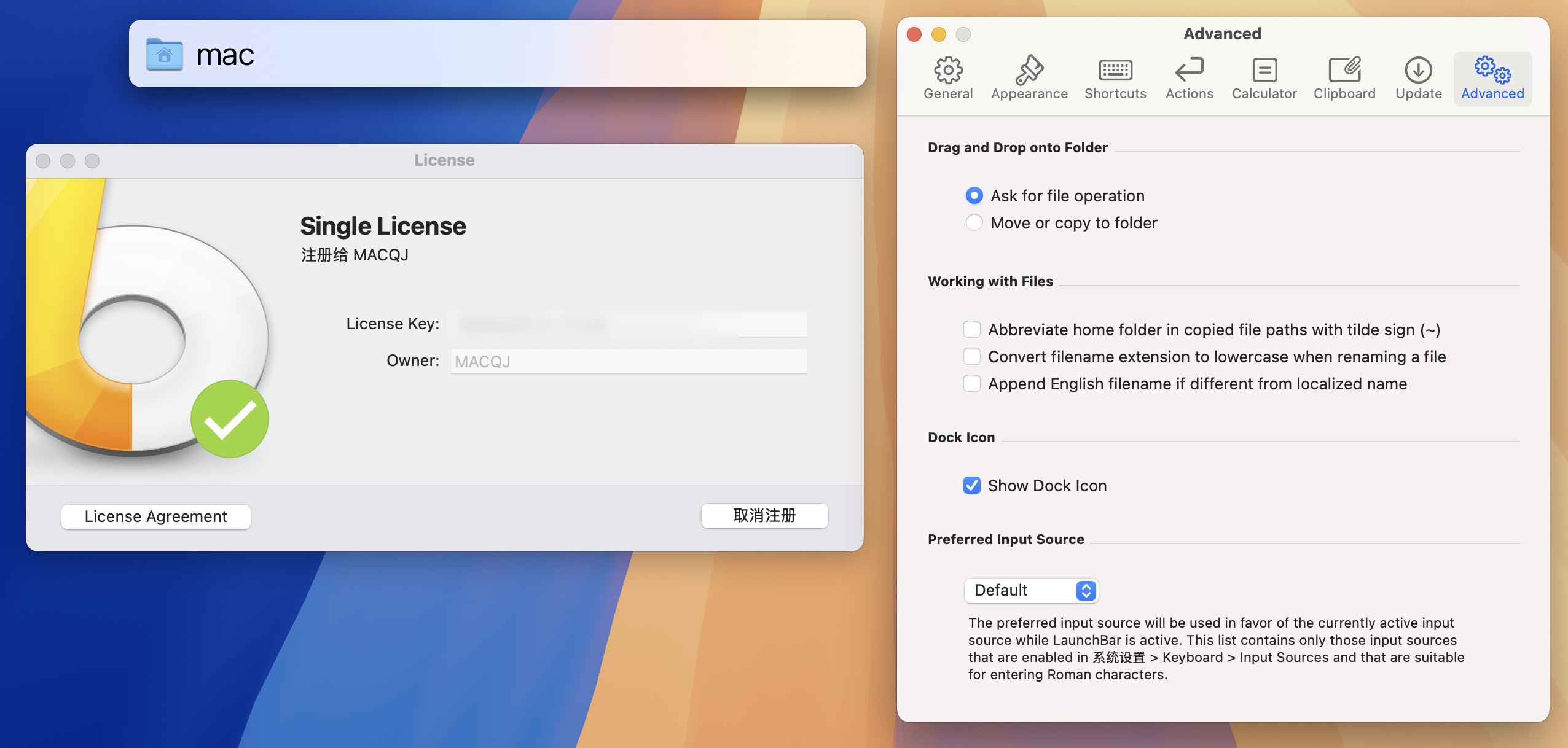Select the Move or copy to folder option

(973, 223)
